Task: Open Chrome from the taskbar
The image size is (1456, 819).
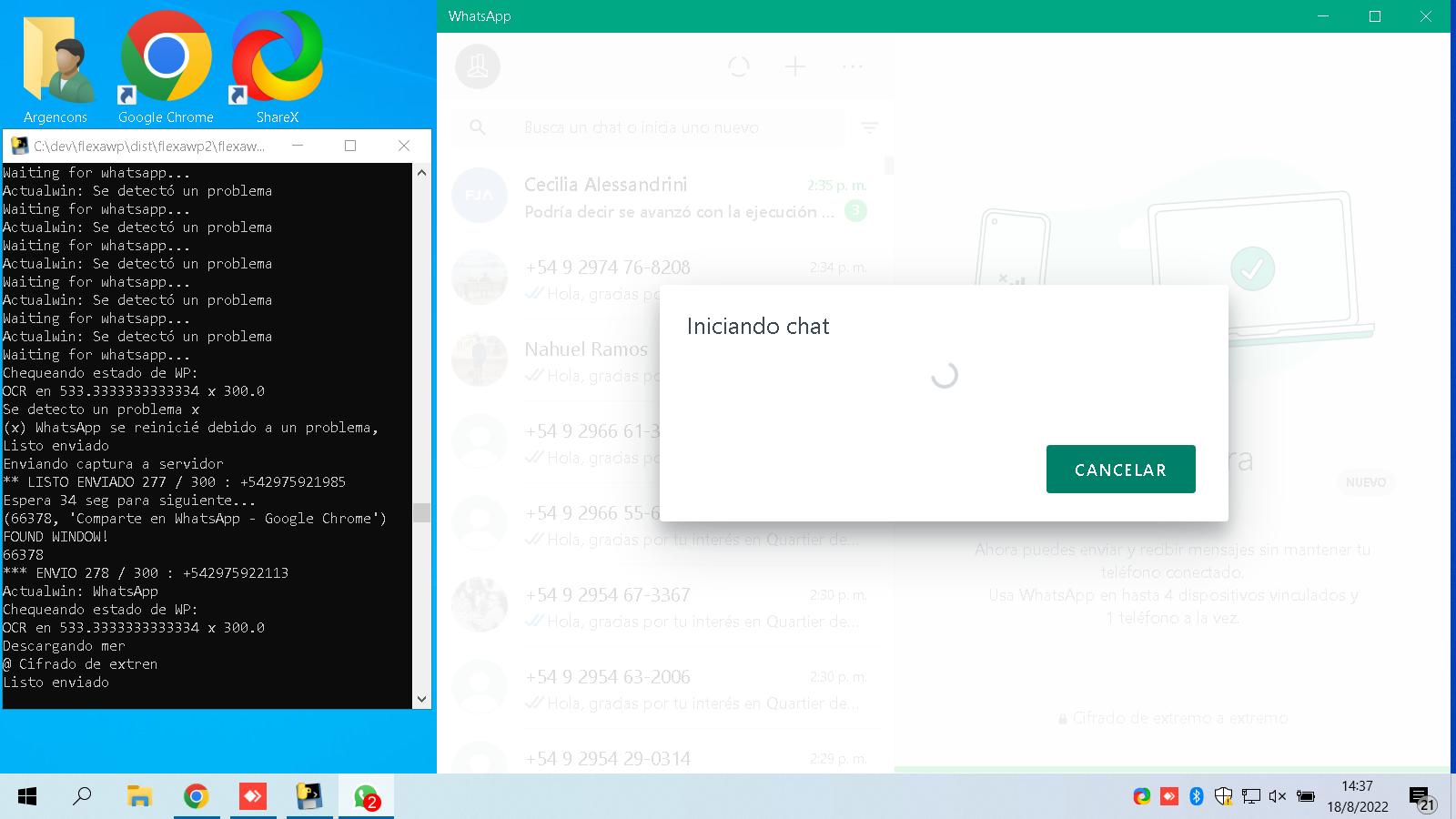Action: click(196, 797)
